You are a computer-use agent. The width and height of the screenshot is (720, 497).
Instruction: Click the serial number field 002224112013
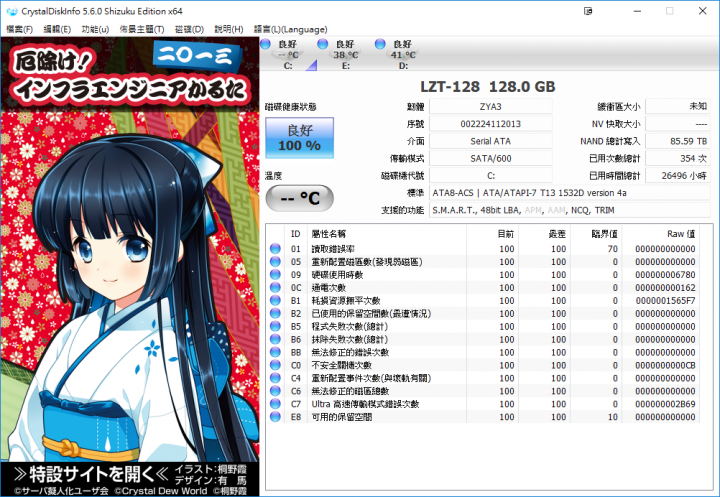point(490,124)
